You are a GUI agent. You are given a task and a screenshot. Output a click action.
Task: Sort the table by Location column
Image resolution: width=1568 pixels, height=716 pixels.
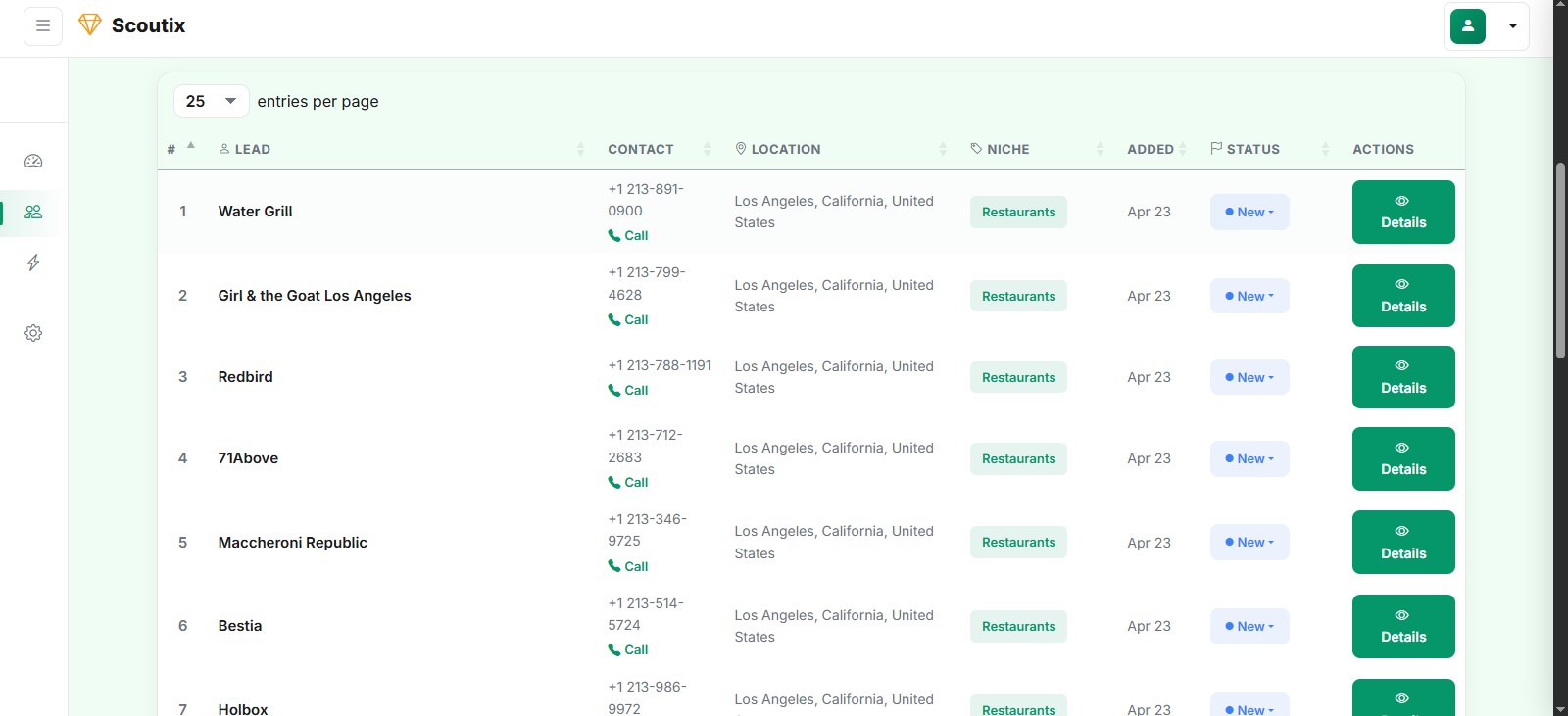(841, 149)
